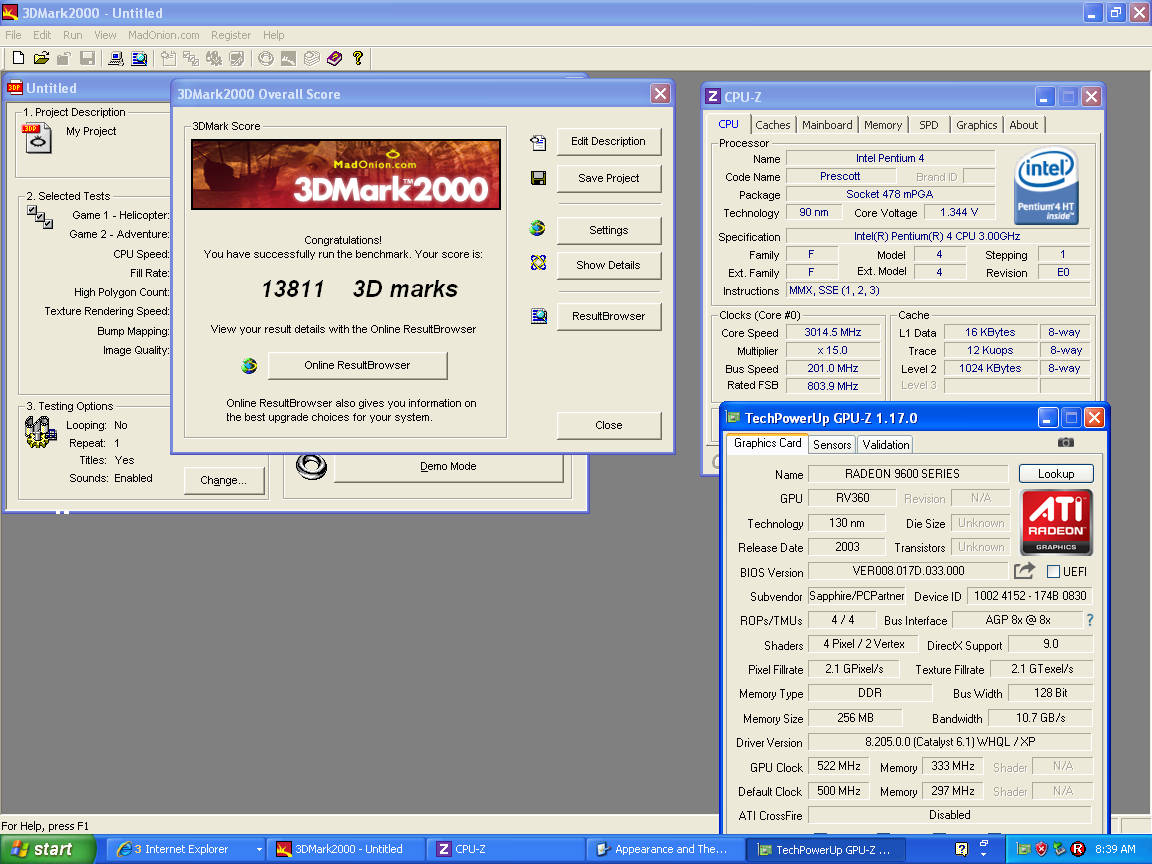Open the View menu
Image resolution: width=1152 pixels, height=864 pixels.
(105, 35)
